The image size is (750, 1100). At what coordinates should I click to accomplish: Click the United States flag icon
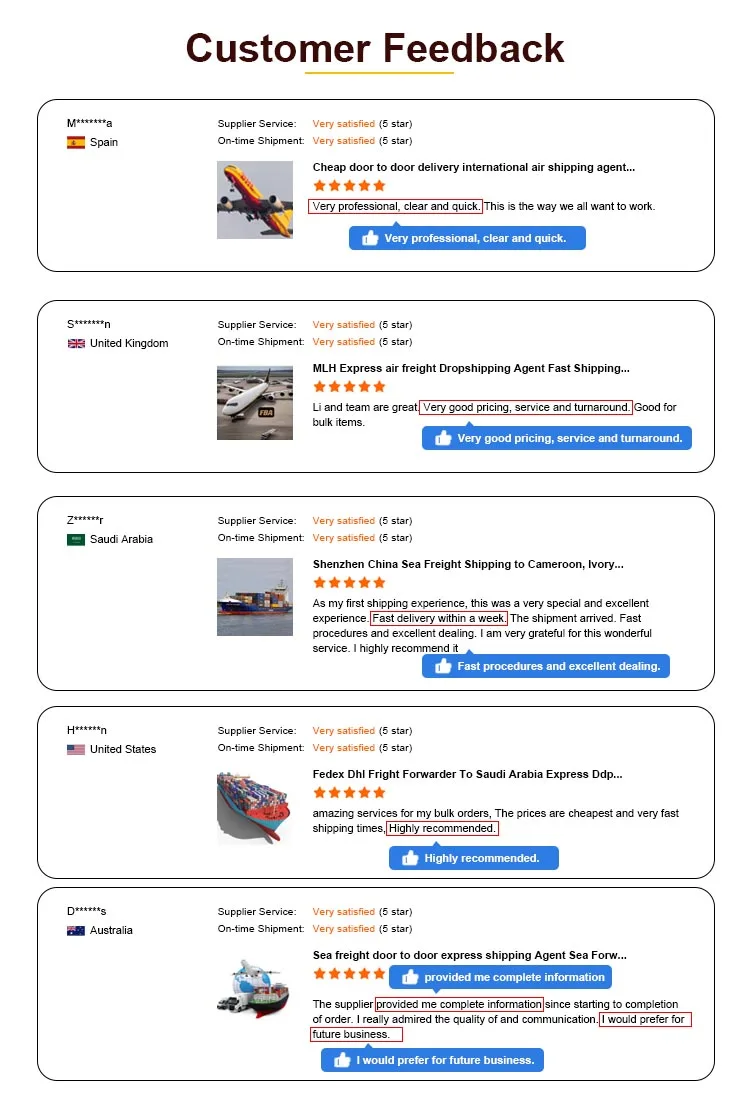(76, 749)
